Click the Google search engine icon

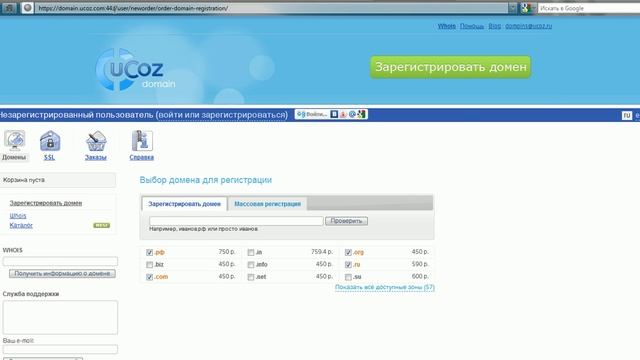(x=526, y=8)
